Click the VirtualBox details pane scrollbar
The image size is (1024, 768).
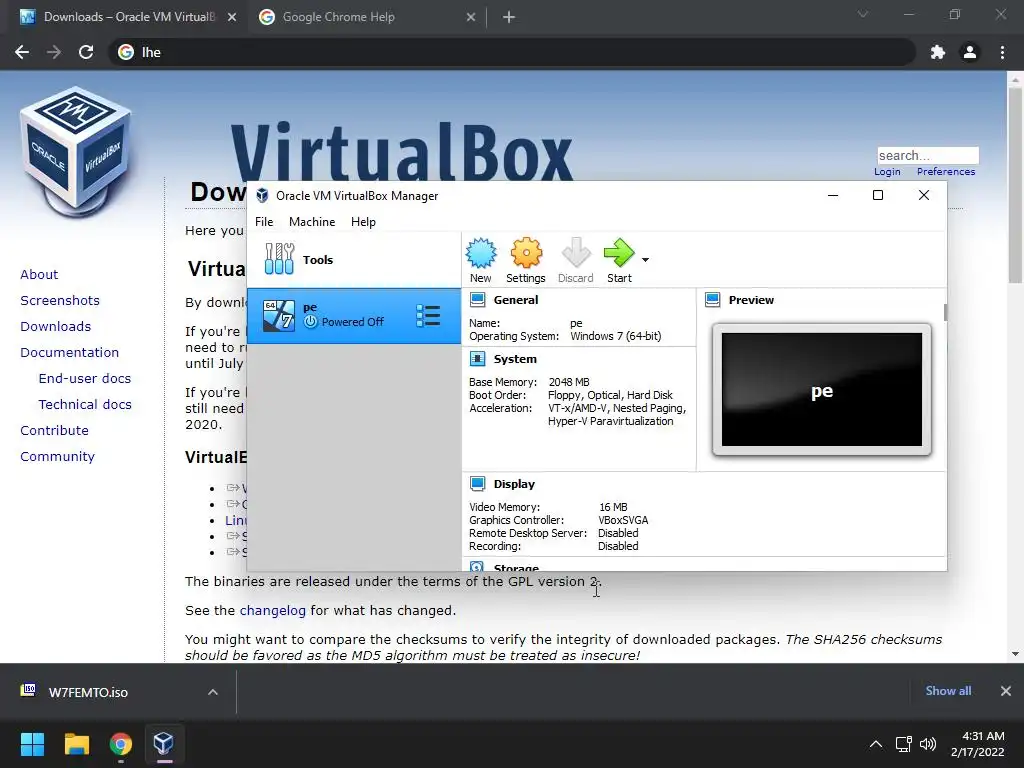point(945,312)
